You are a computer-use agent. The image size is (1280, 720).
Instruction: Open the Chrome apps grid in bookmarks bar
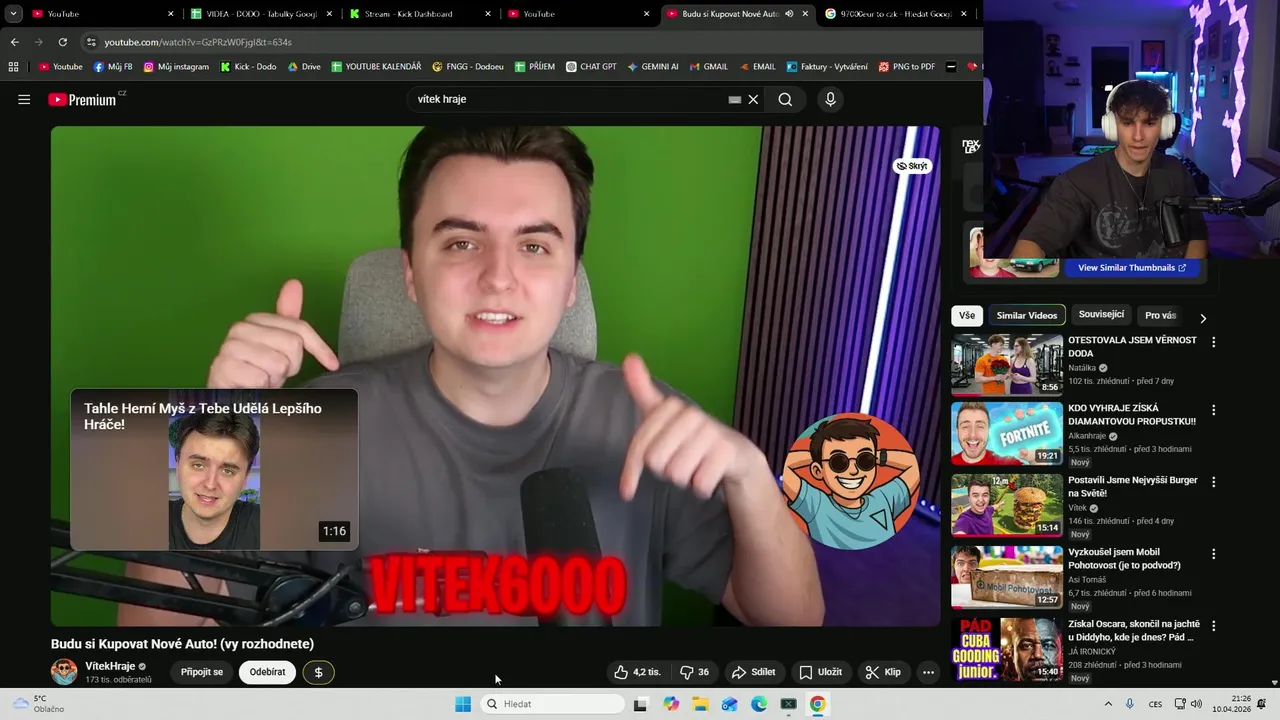[x=13, y=67]
